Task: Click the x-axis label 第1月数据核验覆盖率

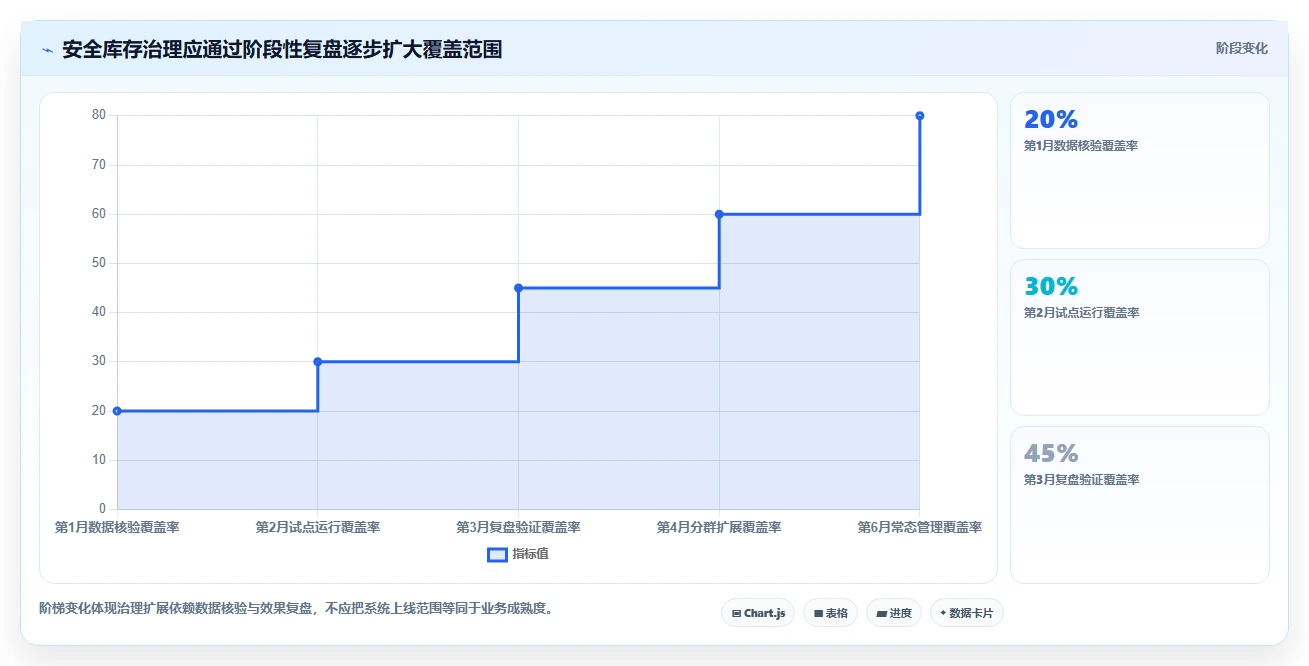Action: coord(117,527)
